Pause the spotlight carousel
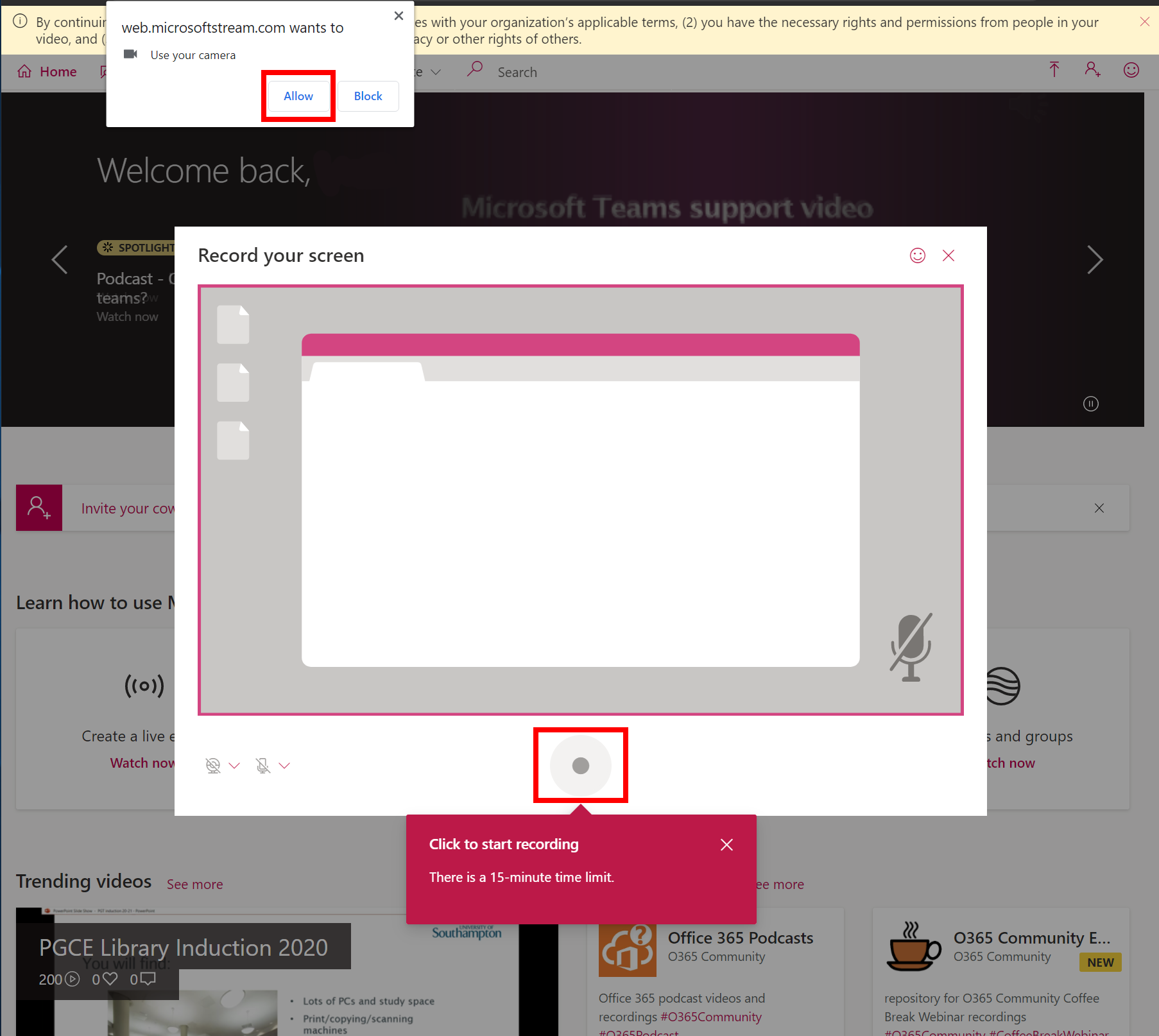 coord(1091,404)
